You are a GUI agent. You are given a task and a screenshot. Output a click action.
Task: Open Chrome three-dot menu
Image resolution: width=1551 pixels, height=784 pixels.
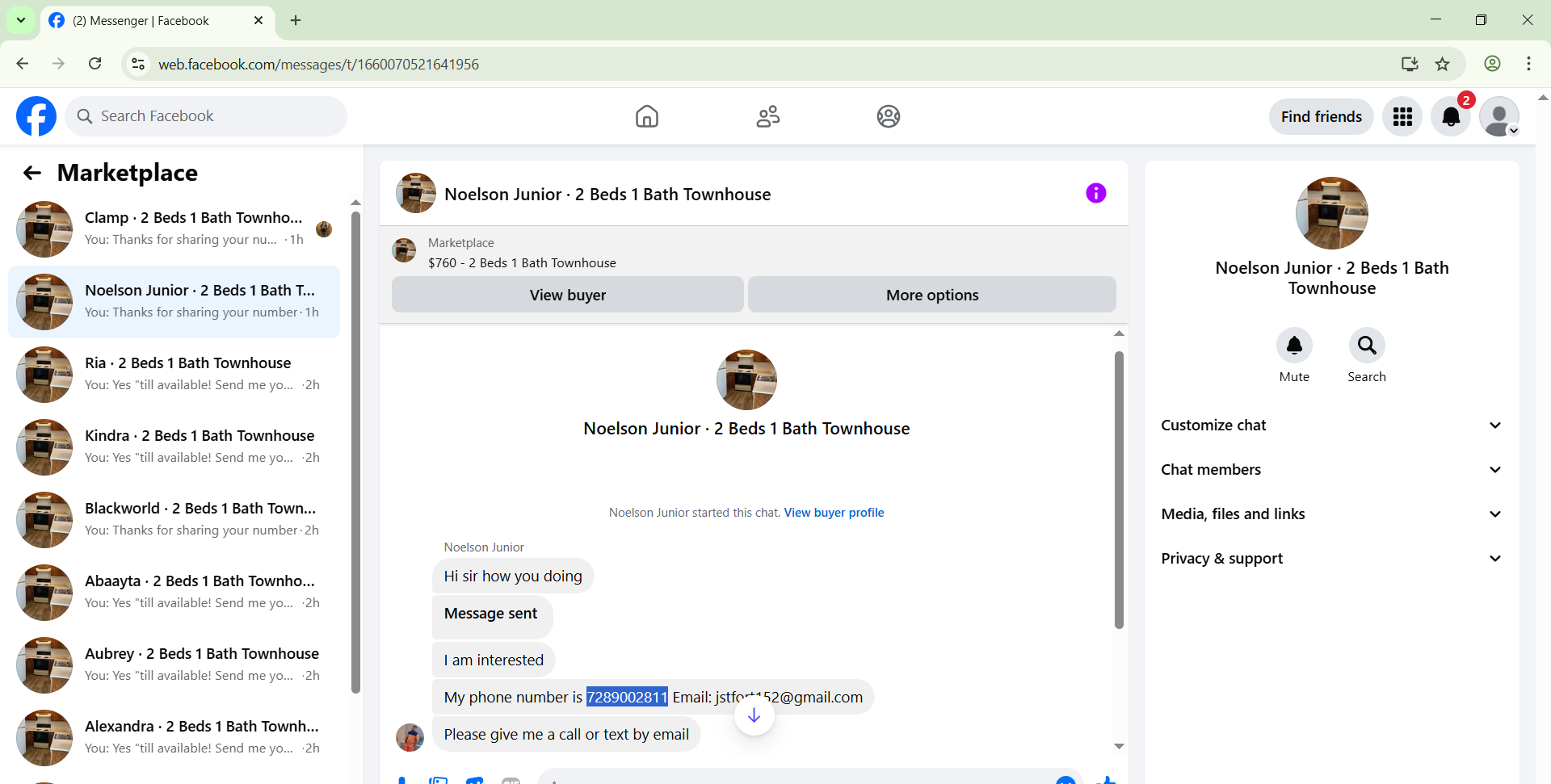1528,64
